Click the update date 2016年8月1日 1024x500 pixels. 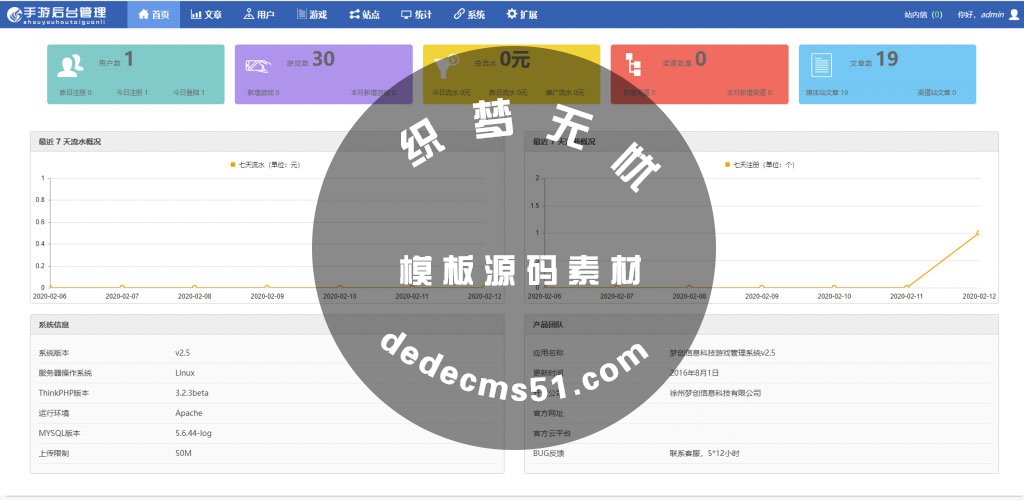(x=694, y=373)
